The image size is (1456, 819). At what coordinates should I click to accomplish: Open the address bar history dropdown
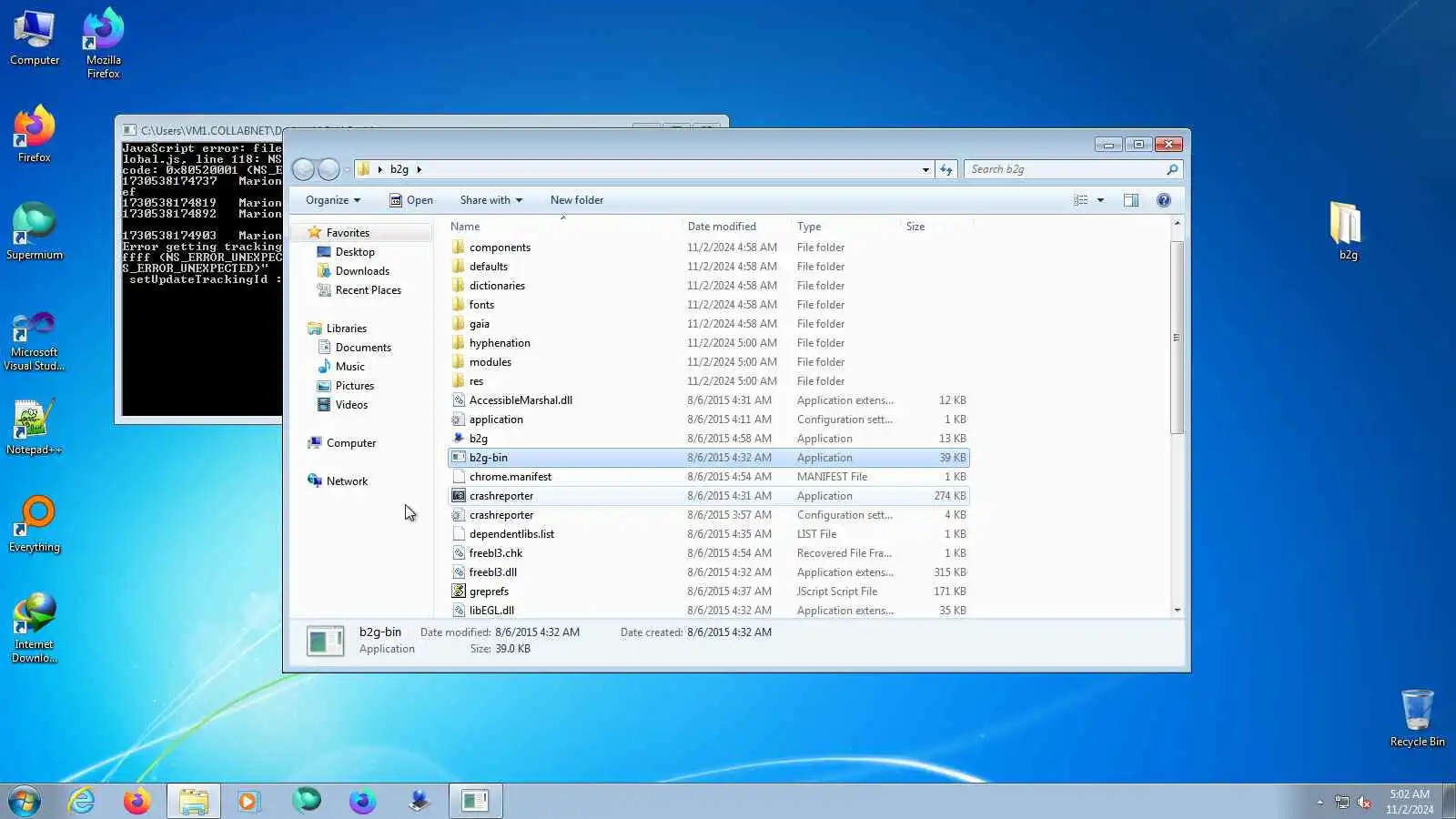click(925, 169)
